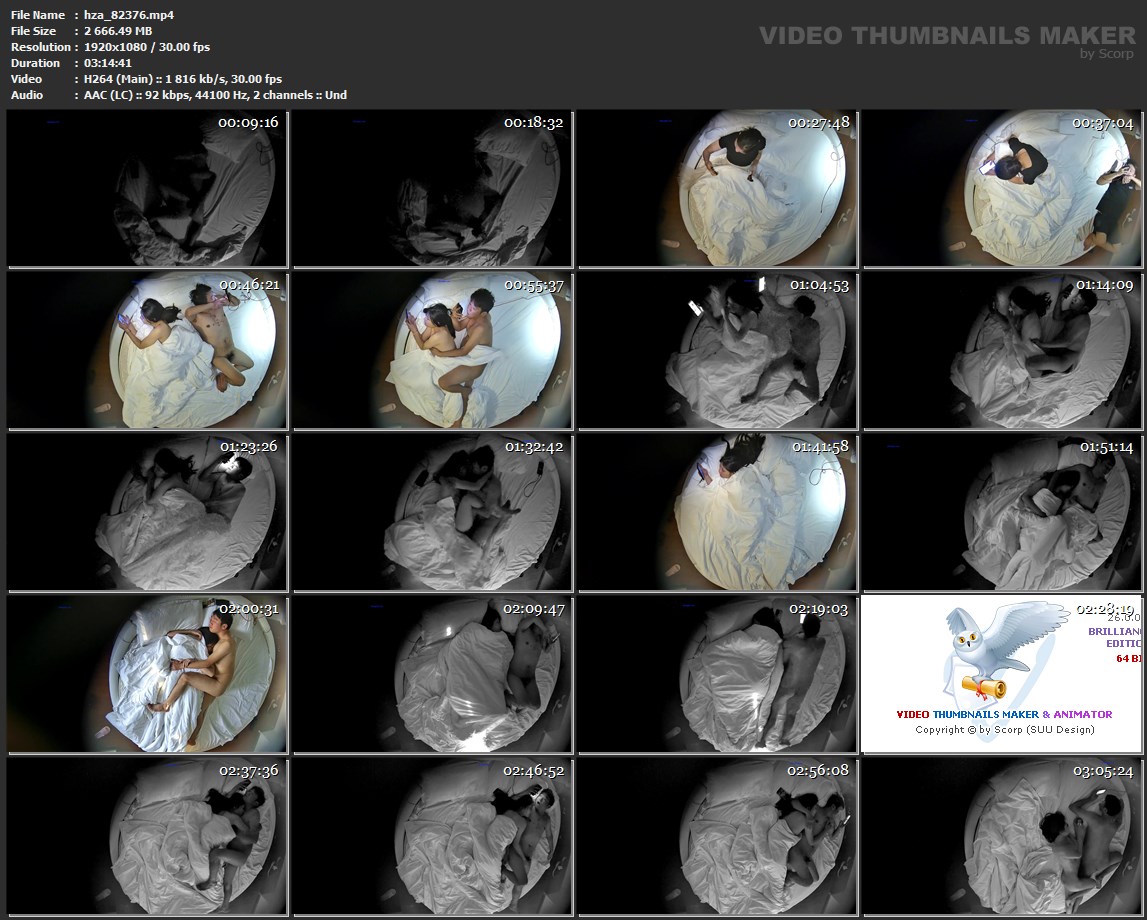Click the 'Copyright © by Scorp (SUU Design)' text
The image size is (1147, 920).
[x=1004, y=730]
